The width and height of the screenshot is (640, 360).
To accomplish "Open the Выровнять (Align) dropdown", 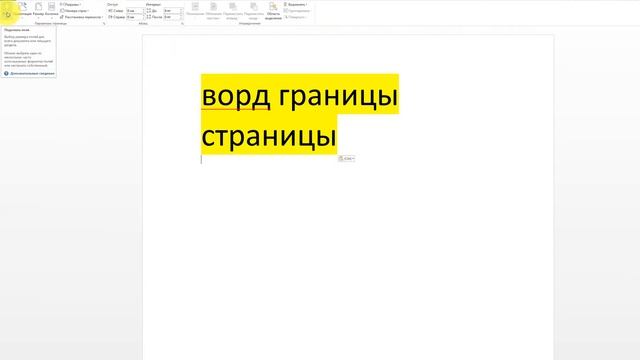I will [x=296, y=4].
